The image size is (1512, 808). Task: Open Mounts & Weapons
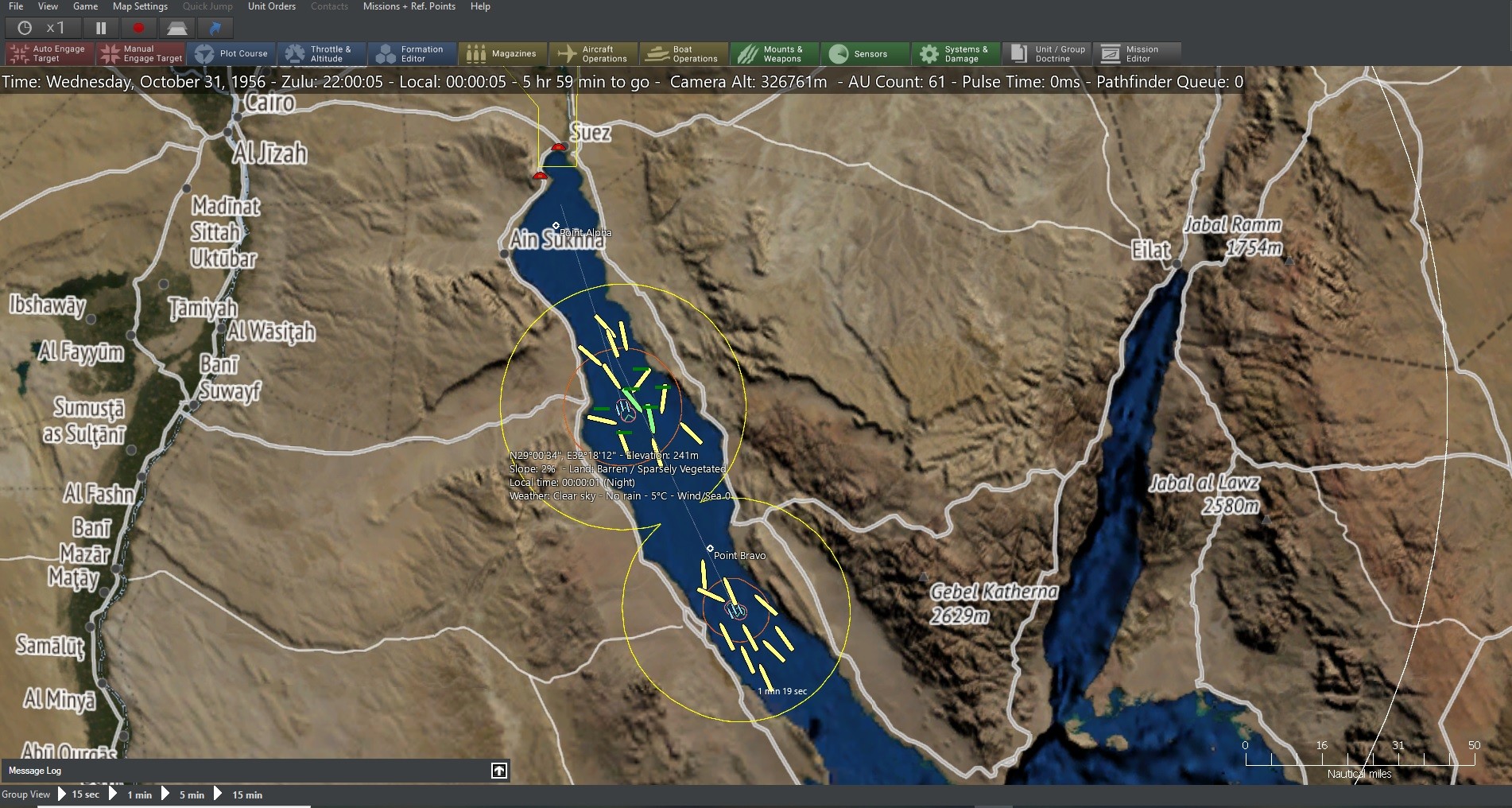tap(773, 53)
